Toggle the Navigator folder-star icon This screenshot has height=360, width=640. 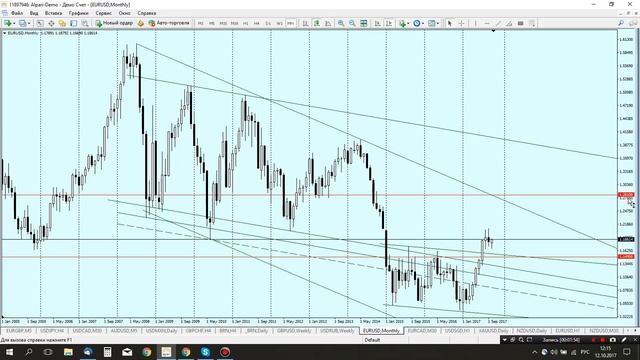click(x=62, y=23)
